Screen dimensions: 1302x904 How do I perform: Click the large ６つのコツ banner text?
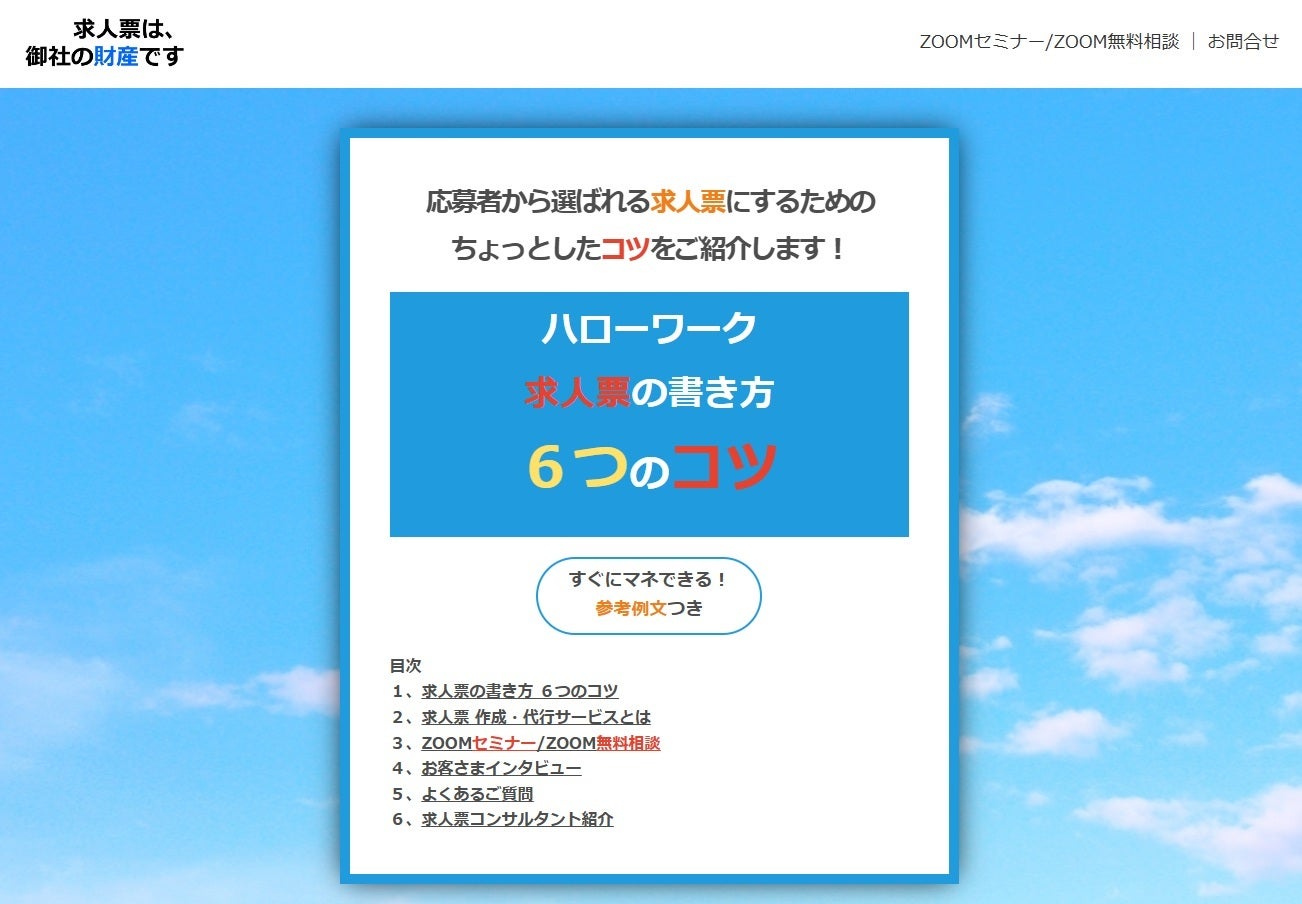coord(651,466)
